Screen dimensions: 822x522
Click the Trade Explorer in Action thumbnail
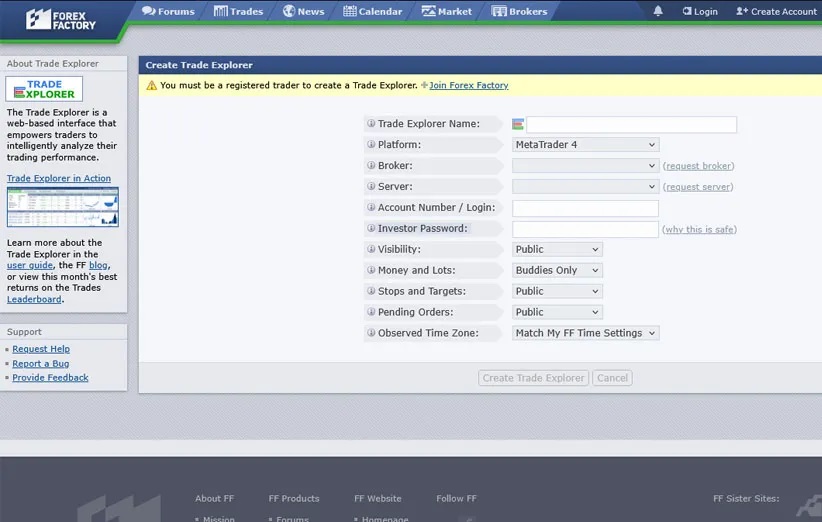62,207
